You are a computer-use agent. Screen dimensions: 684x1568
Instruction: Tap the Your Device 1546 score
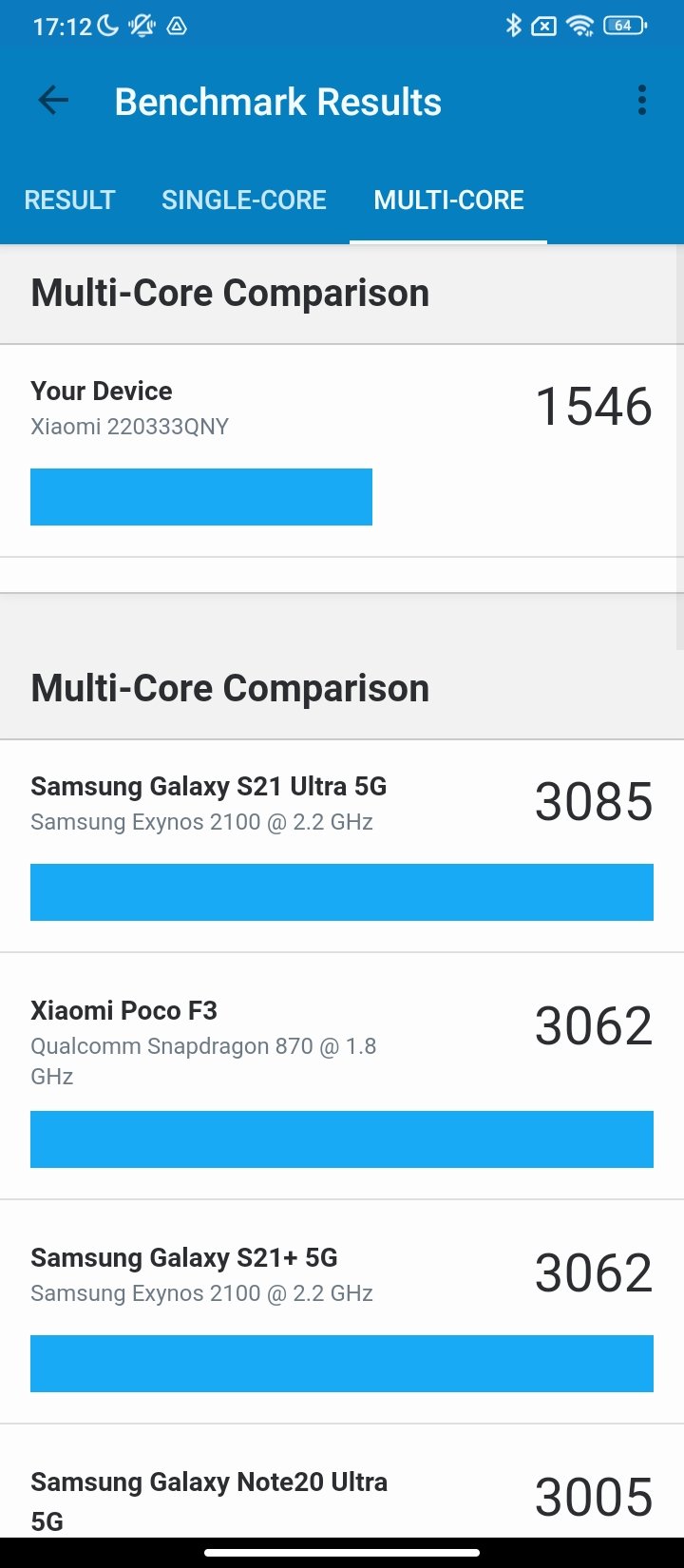(x=594, y=407)
